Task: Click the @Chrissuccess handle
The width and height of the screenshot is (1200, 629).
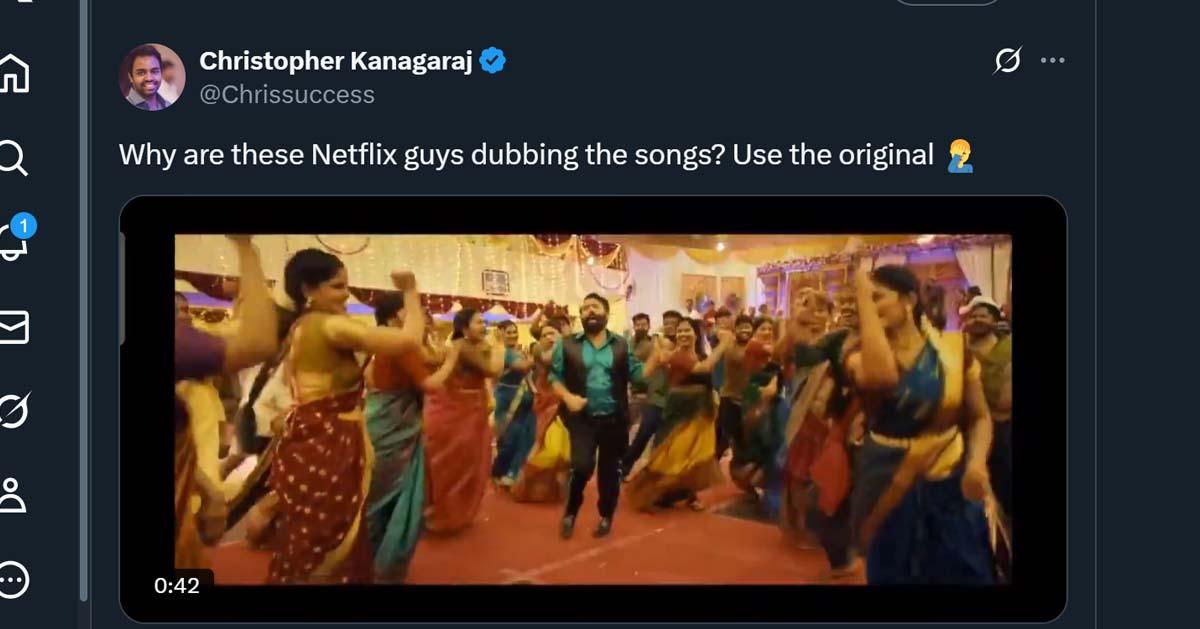Action: (x=287, y=95)
